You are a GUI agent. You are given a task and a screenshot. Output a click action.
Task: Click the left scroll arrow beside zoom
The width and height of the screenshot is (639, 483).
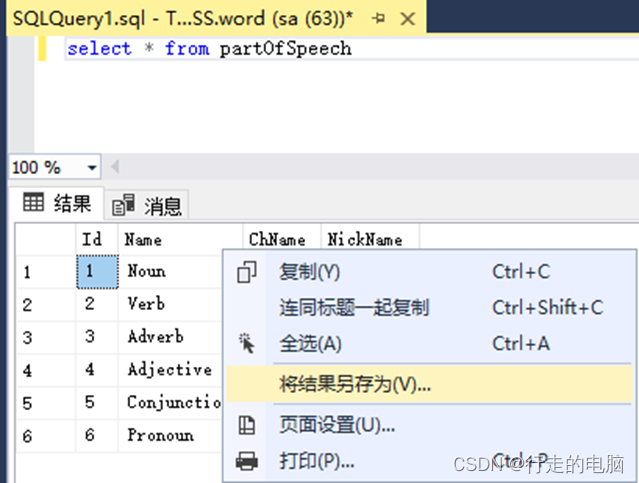(115, 167)
